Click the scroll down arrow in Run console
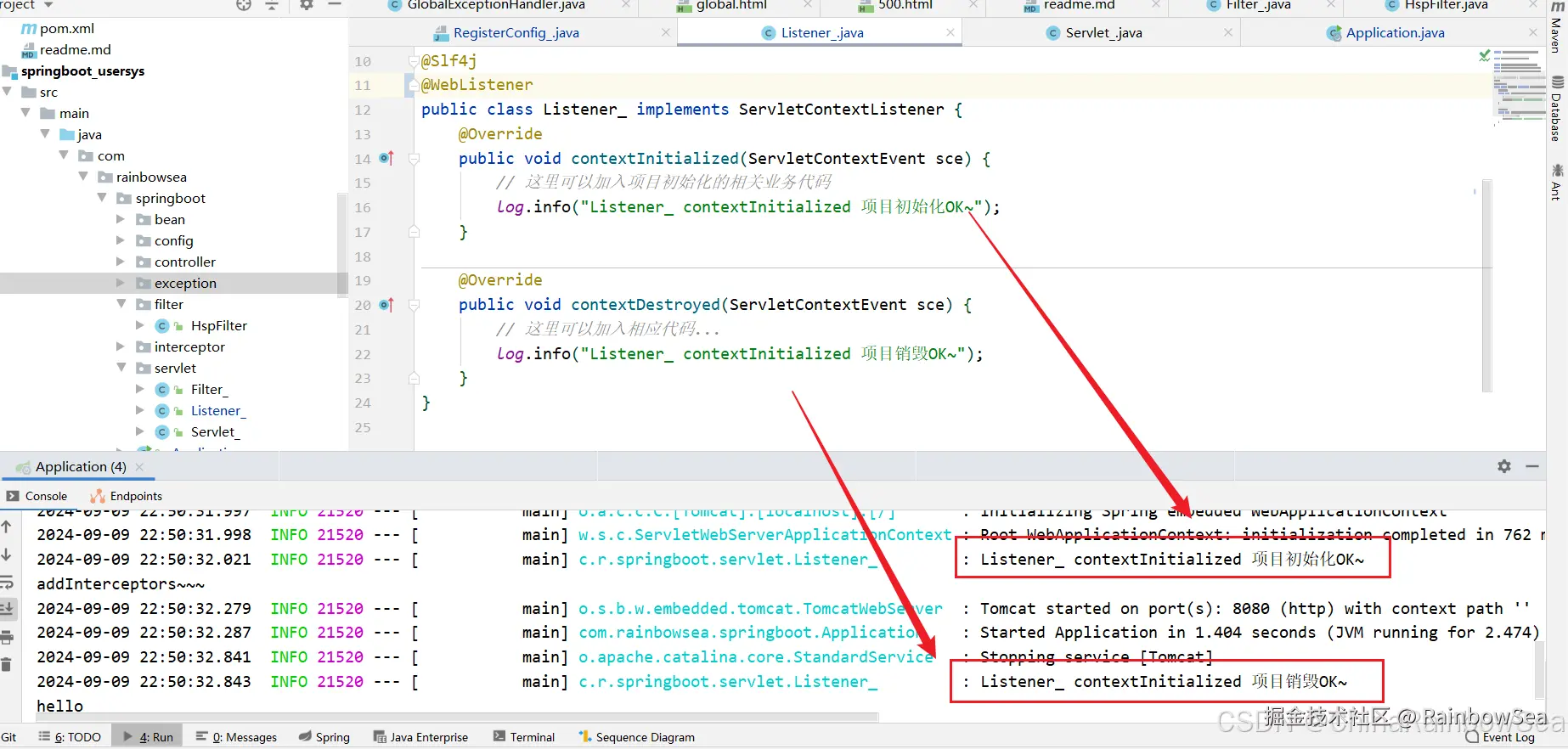This screenshot has height=749, width=1568. (x=7, y=555)
